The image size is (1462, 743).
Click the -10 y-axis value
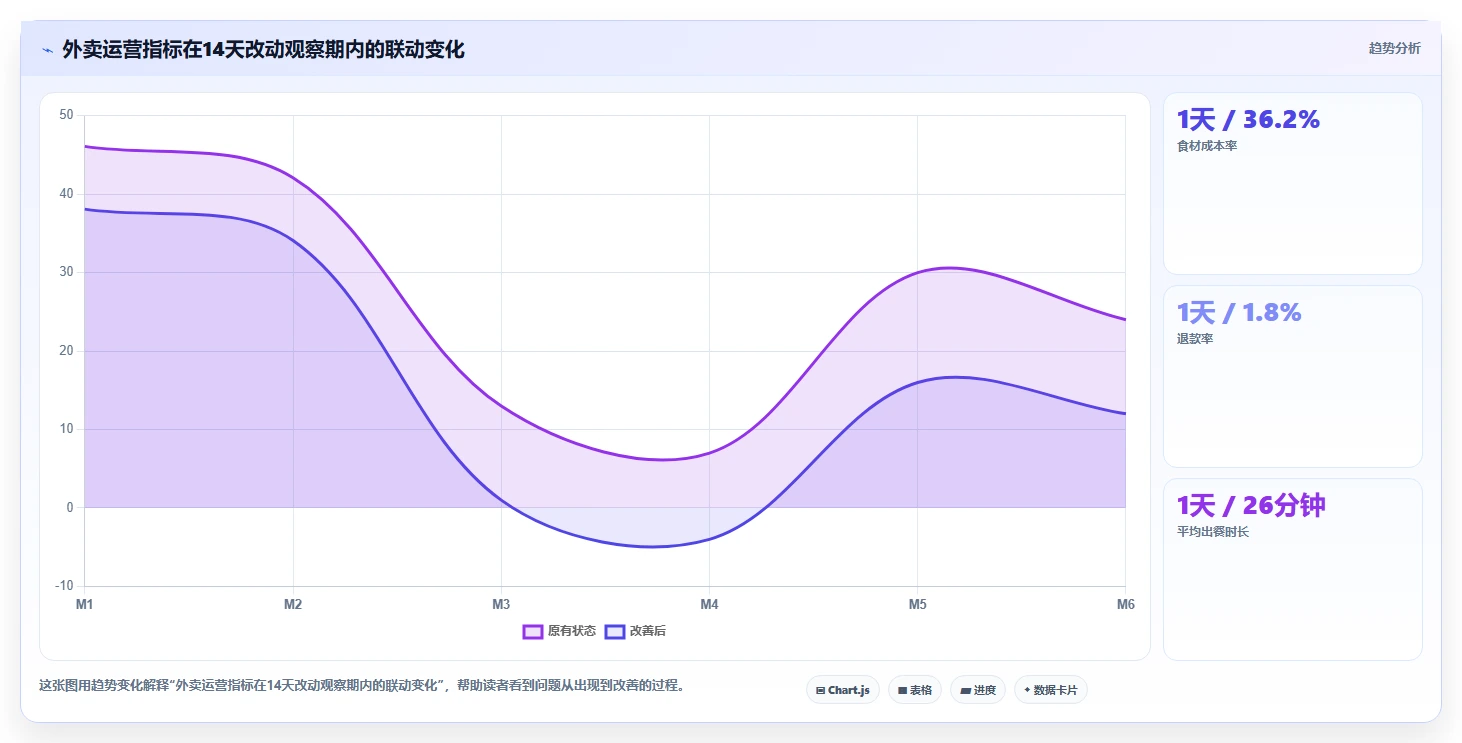coord(65,586)
